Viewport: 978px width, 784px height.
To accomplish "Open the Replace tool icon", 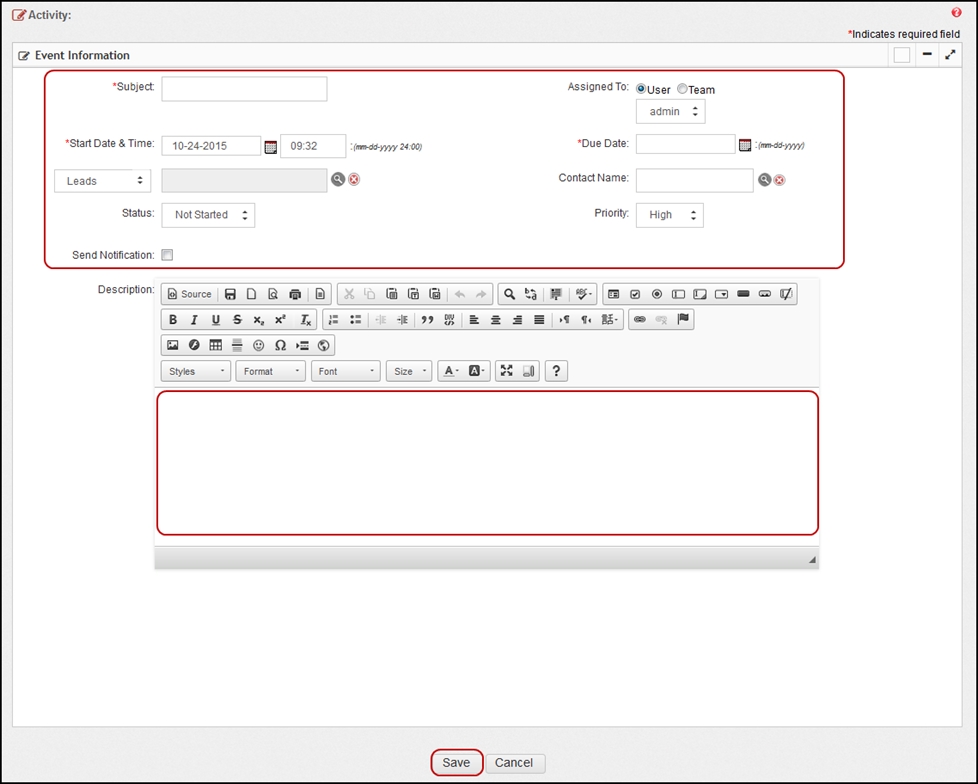I will tap(531, 294).
